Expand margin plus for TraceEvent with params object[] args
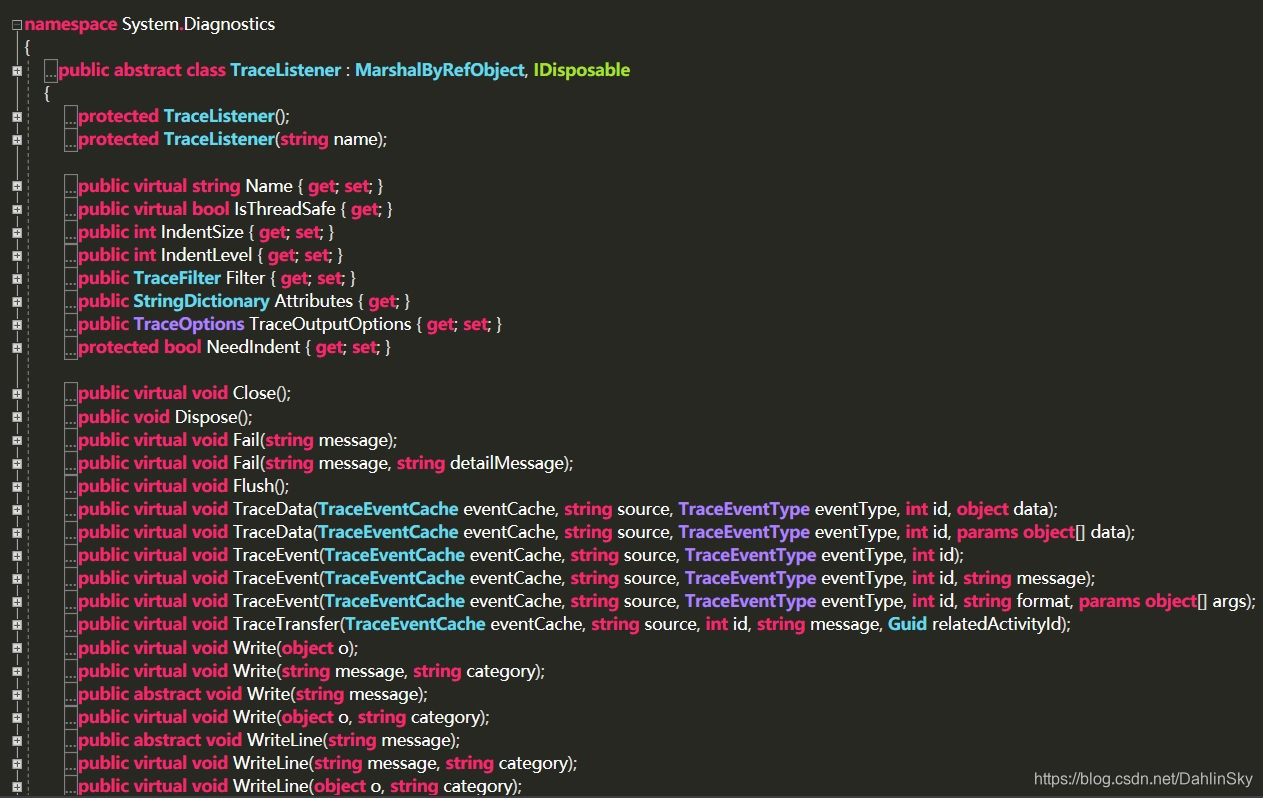1263x798 pixels. pyautogui.click(x=17, y=601)
